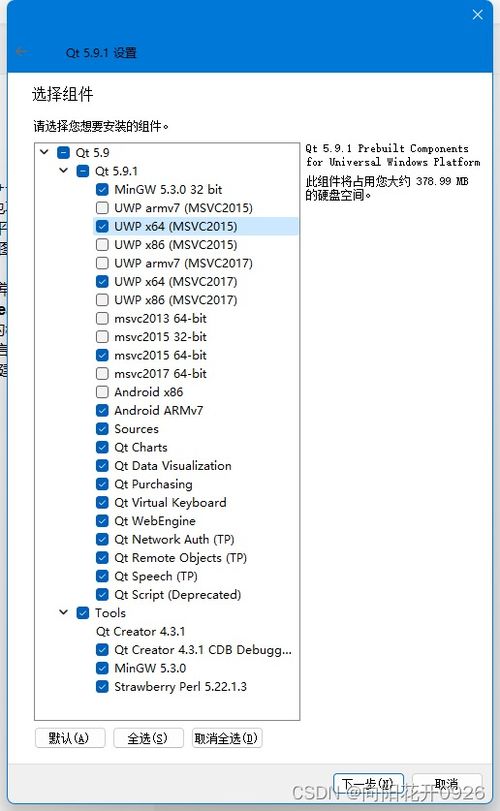Image resolution: width=500 pixels, height=811 pixels.
Task: Uncheck Strawberry Perl 5.22.1.3
Action: coord(102,686)
